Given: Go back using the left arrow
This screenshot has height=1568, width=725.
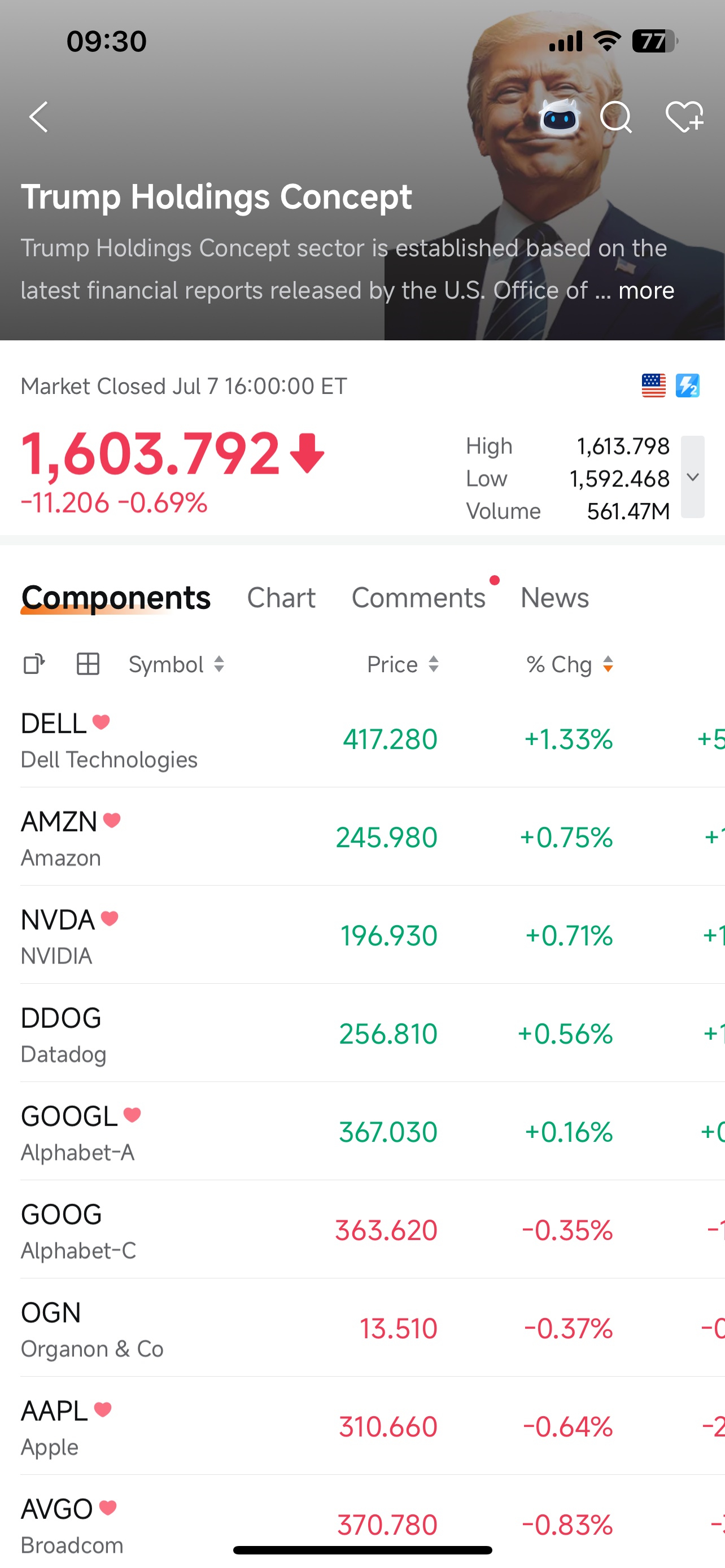Looking at the screenshot, I should pyautogui.click(x=38, y=117).
